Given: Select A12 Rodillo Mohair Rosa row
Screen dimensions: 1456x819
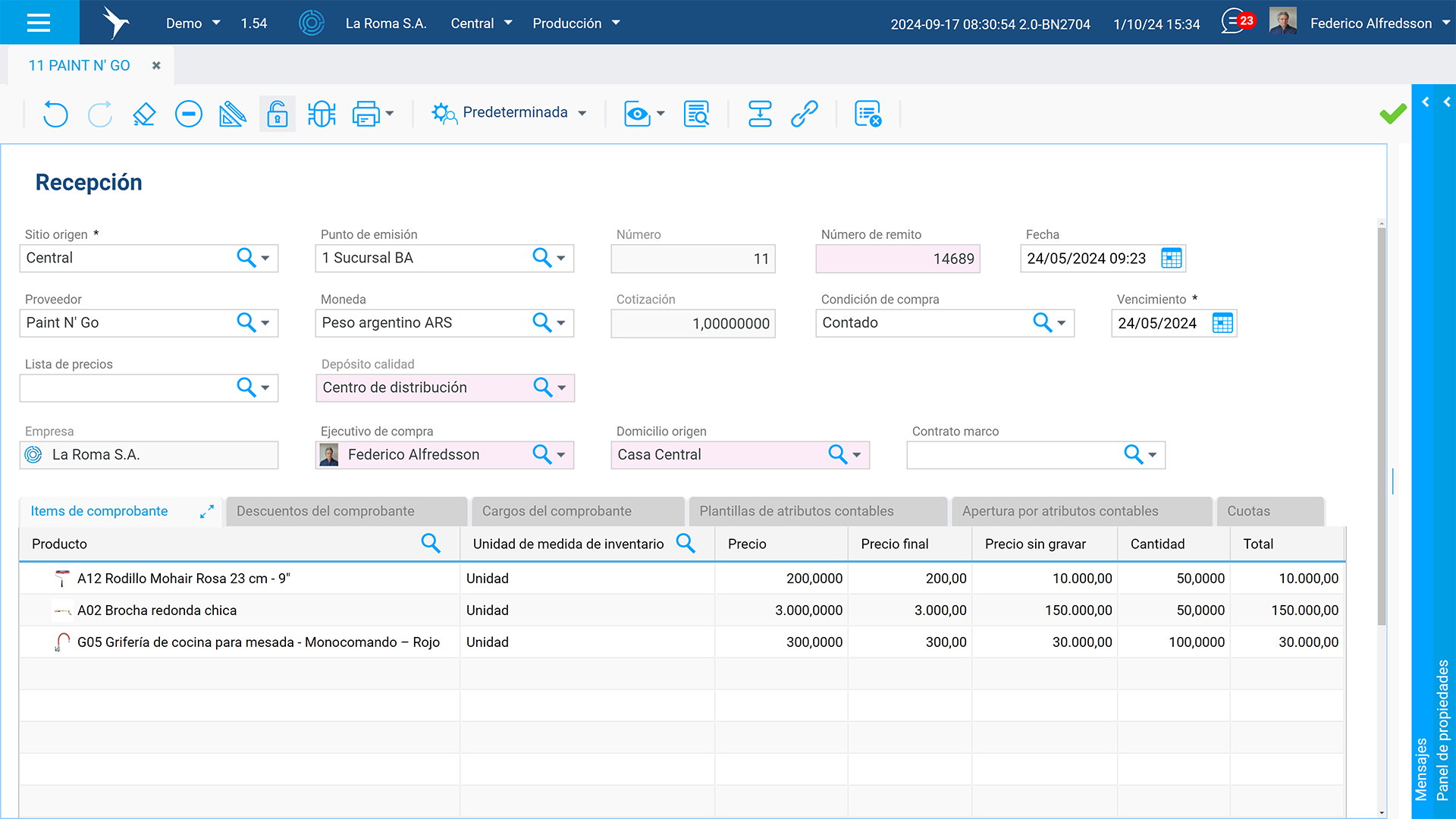Looking at the screenshot, I should tap(682, 579).
